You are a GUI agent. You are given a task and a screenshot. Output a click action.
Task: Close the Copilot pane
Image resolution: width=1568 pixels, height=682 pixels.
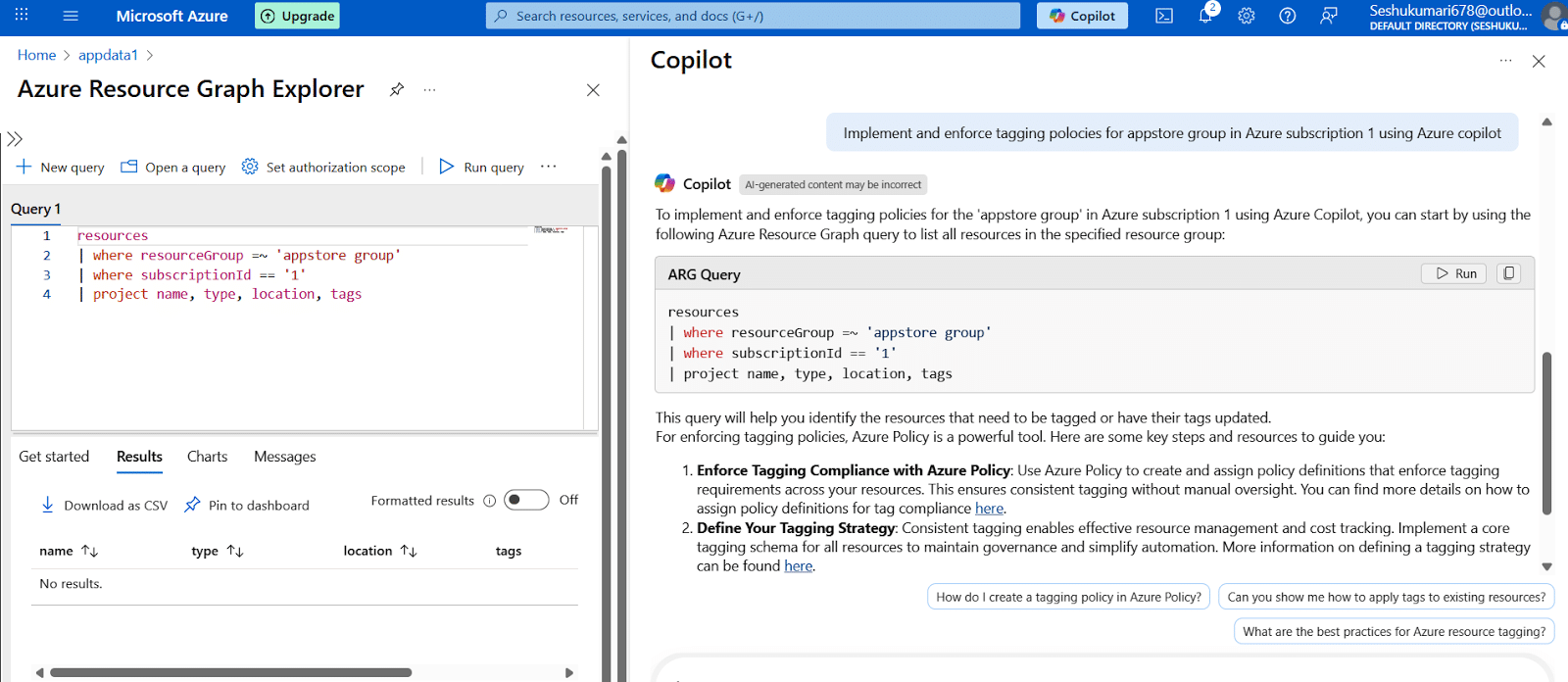coord(1539,61)
